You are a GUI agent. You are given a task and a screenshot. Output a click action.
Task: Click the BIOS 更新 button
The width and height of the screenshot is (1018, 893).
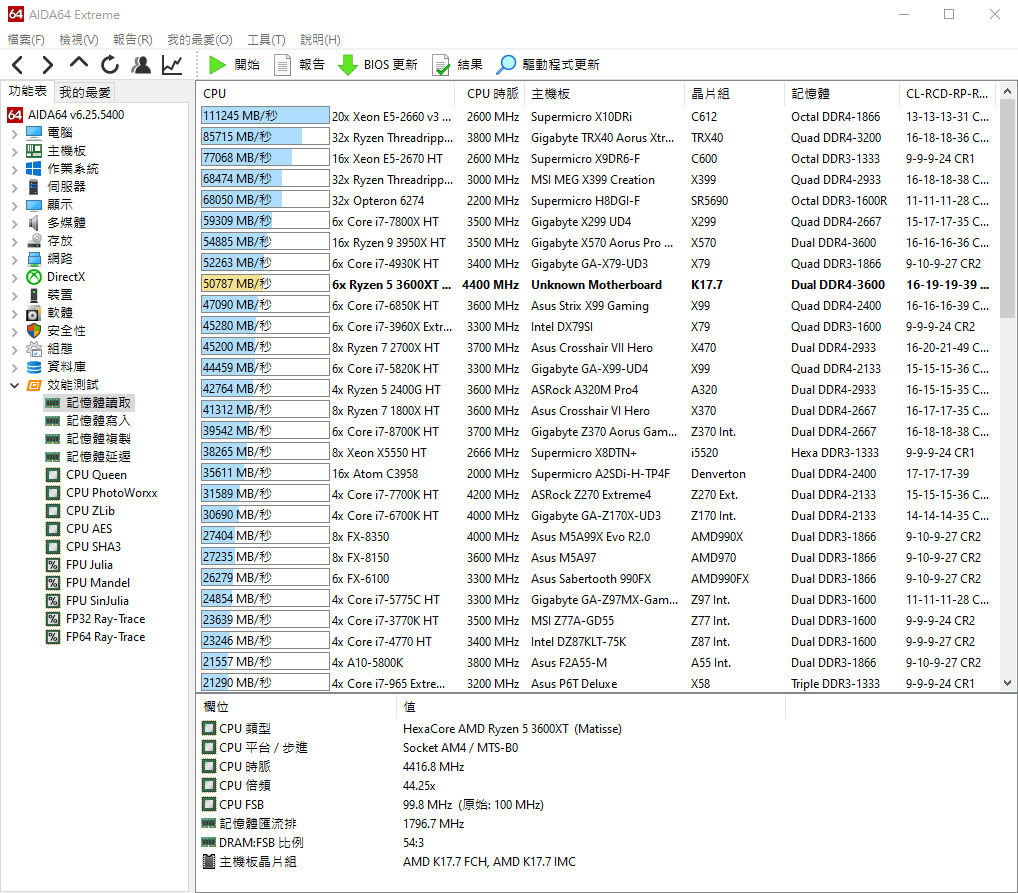[378, 64]
